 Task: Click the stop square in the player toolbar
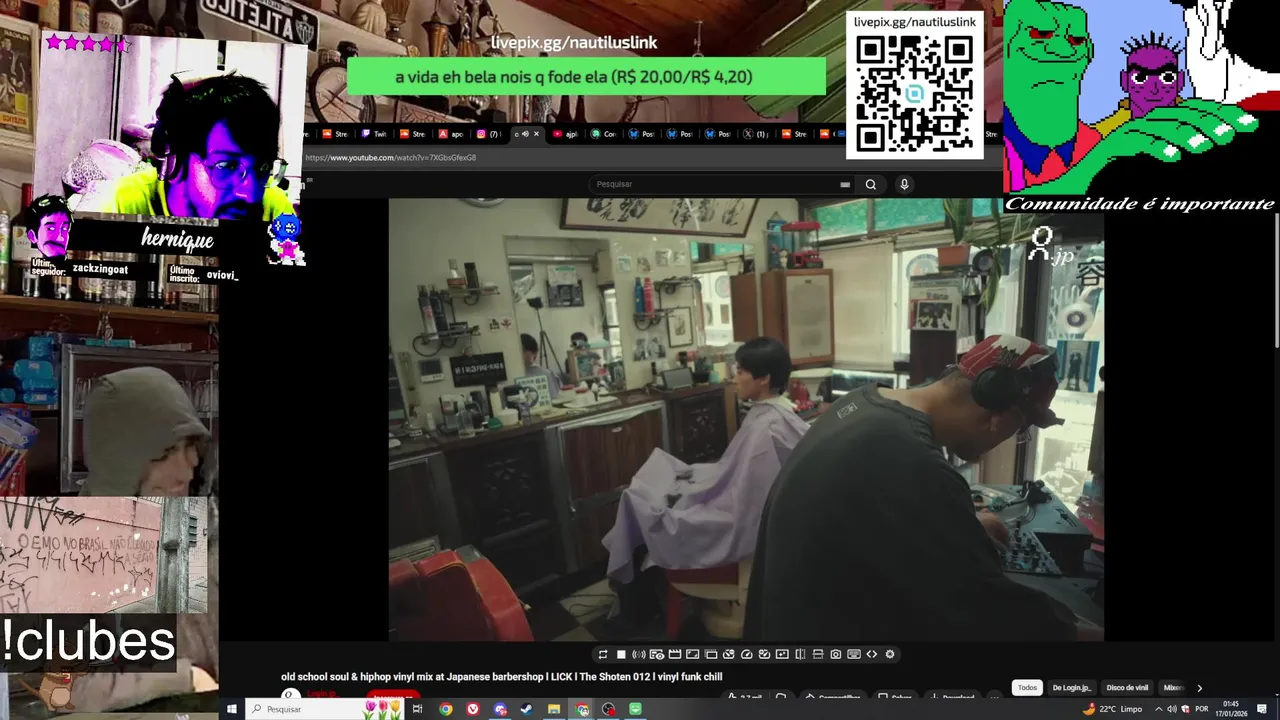coord(621,654)
